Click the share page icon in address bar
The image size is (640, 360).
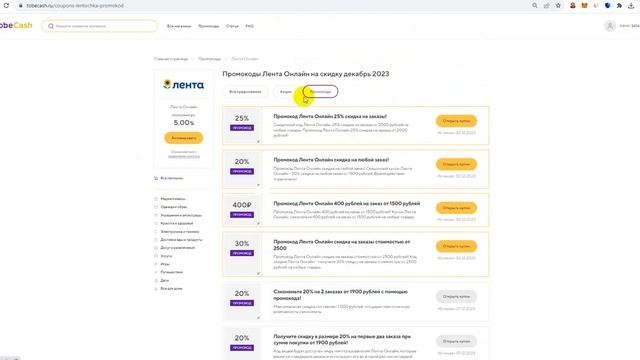point(547,6)
